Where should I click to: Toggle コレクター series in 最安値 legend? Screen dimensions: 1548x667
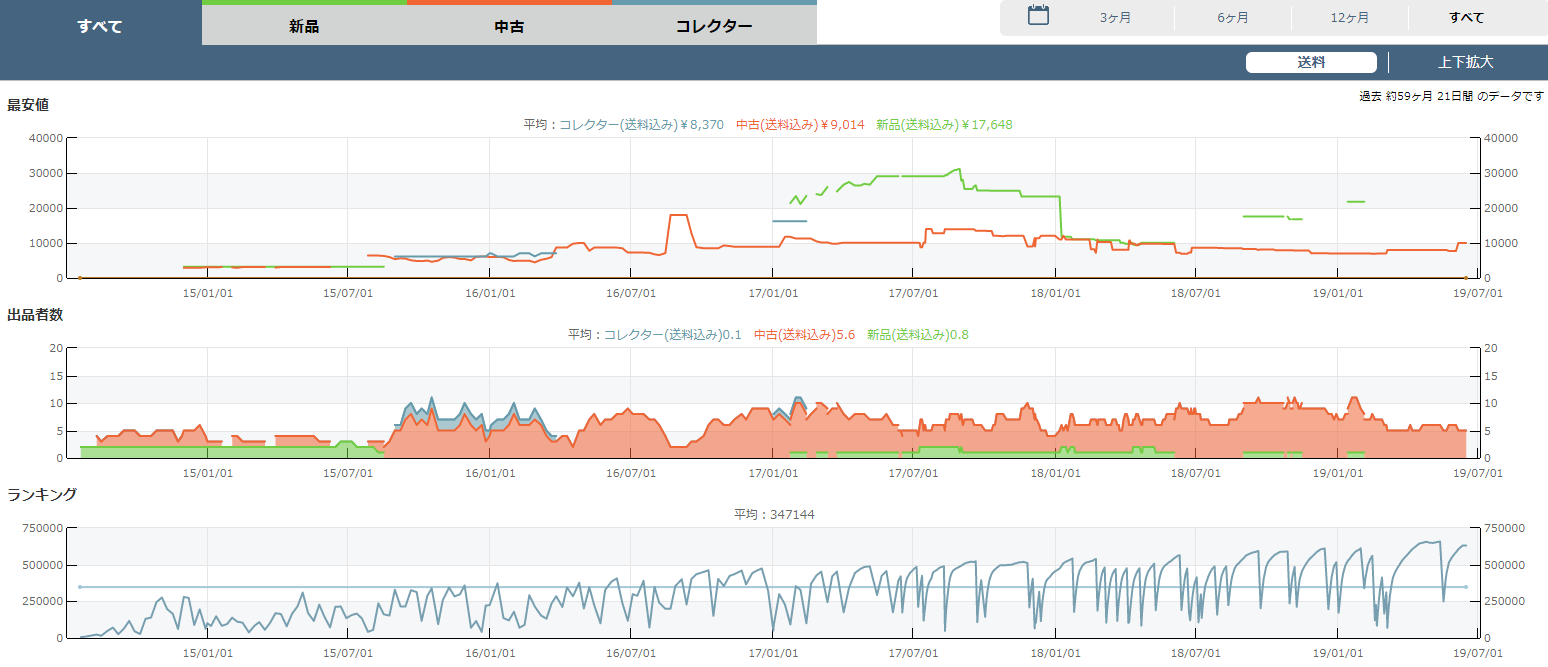[x=640, y=125]
